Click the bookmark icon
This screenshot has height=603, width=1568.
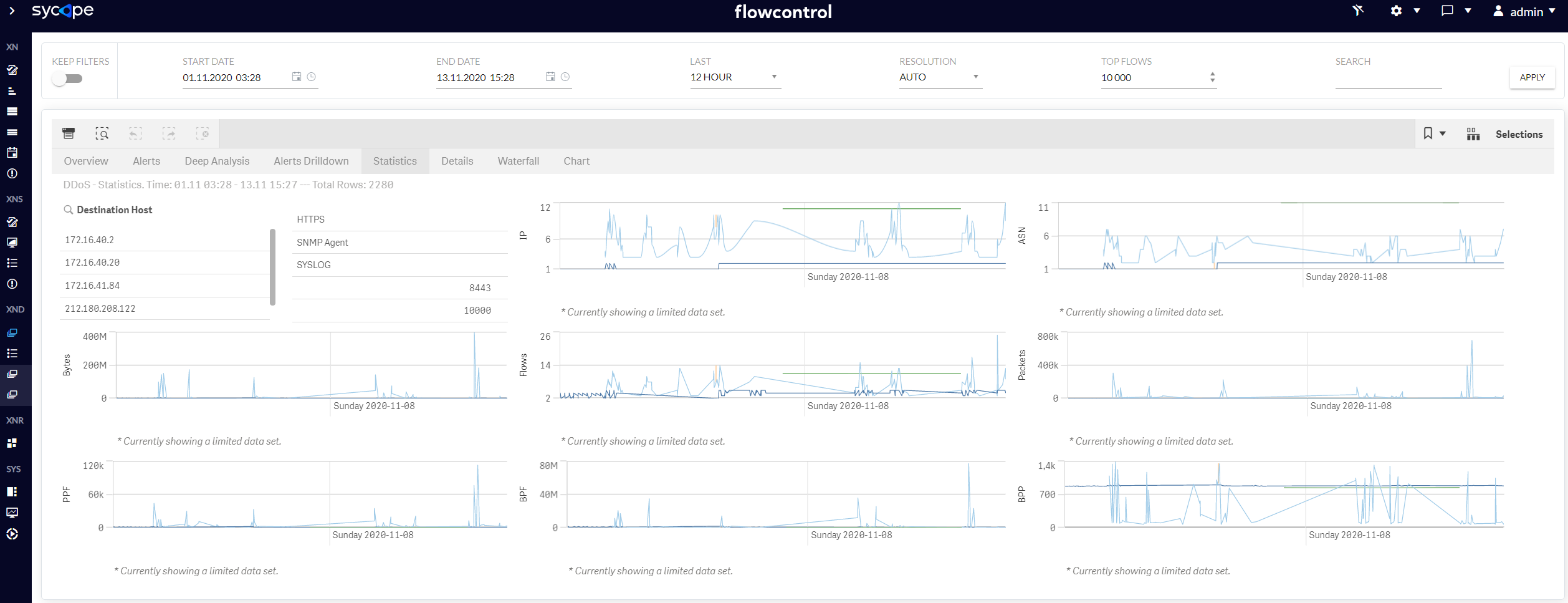(1428, 133)
